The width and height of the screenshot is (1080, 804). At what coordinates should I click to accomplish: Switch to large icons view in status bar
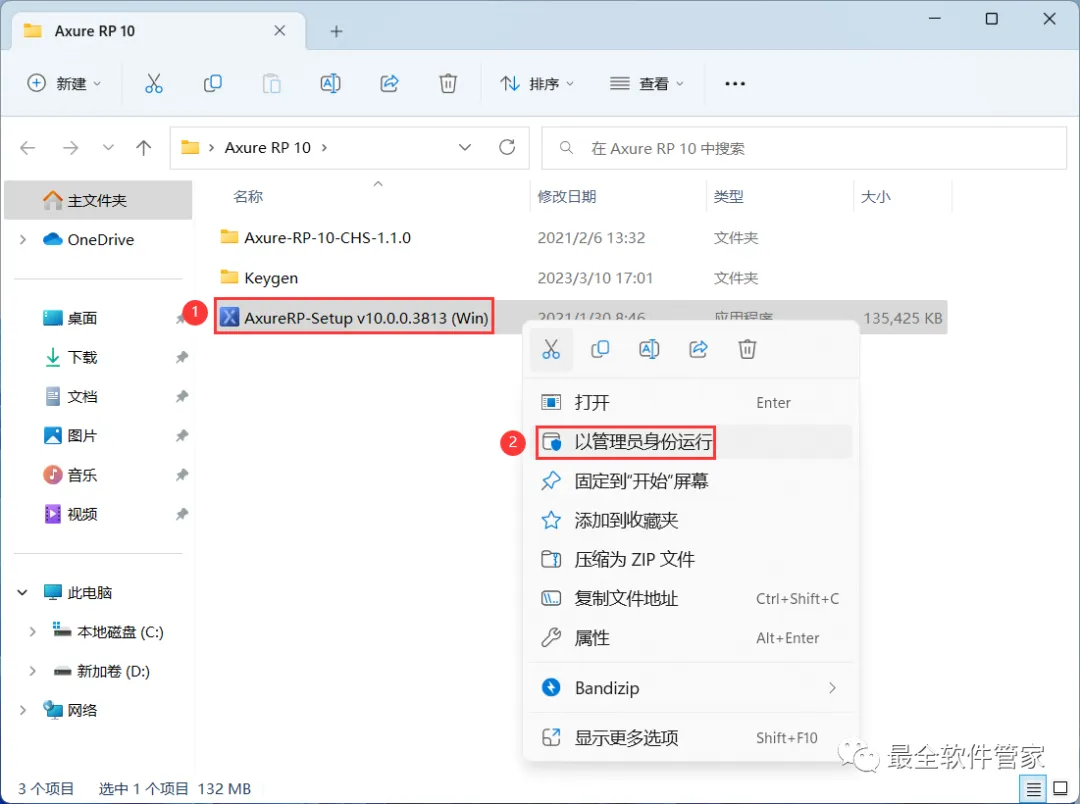[x=1061, y=789]
